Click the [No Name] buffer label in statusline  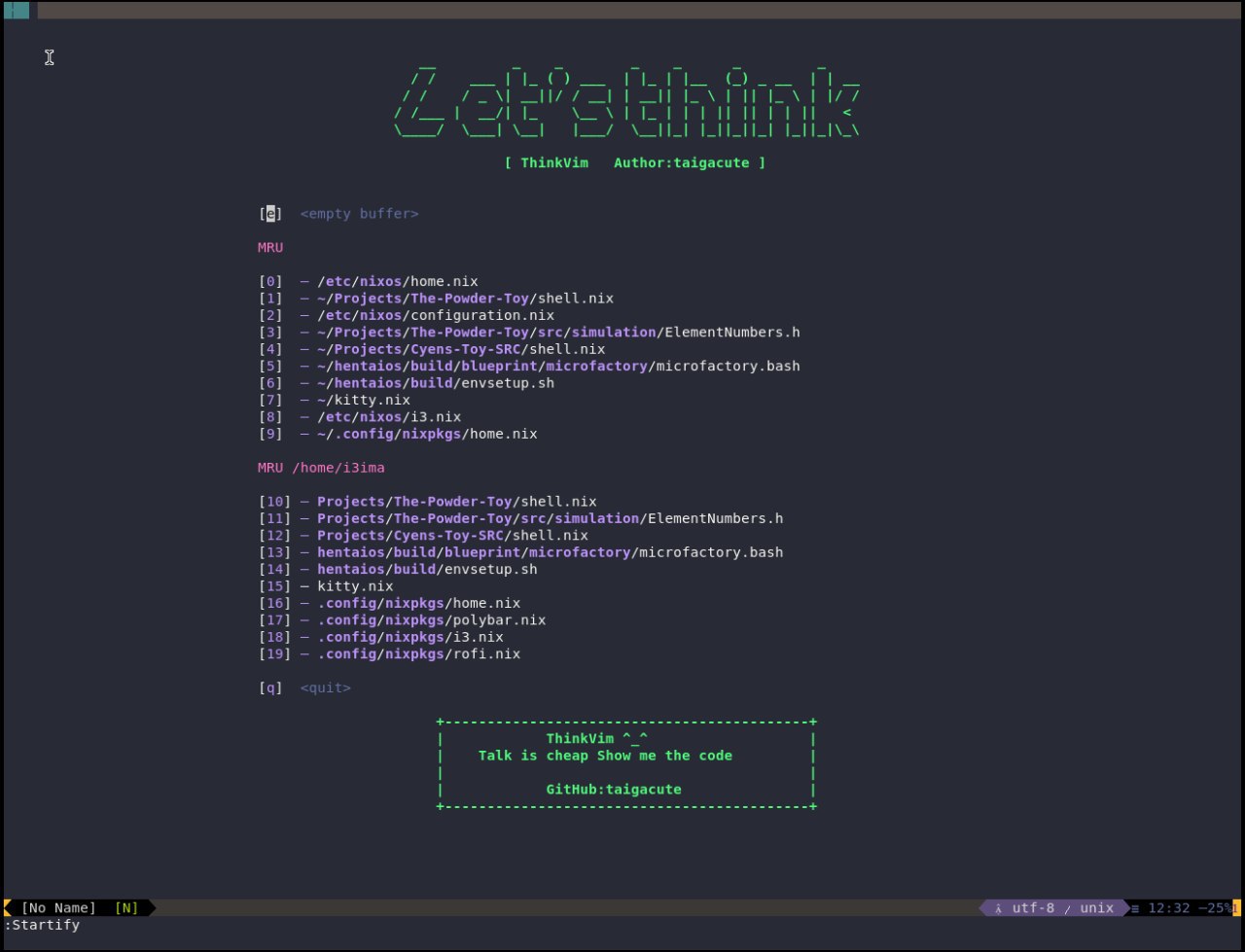point(58,908)
